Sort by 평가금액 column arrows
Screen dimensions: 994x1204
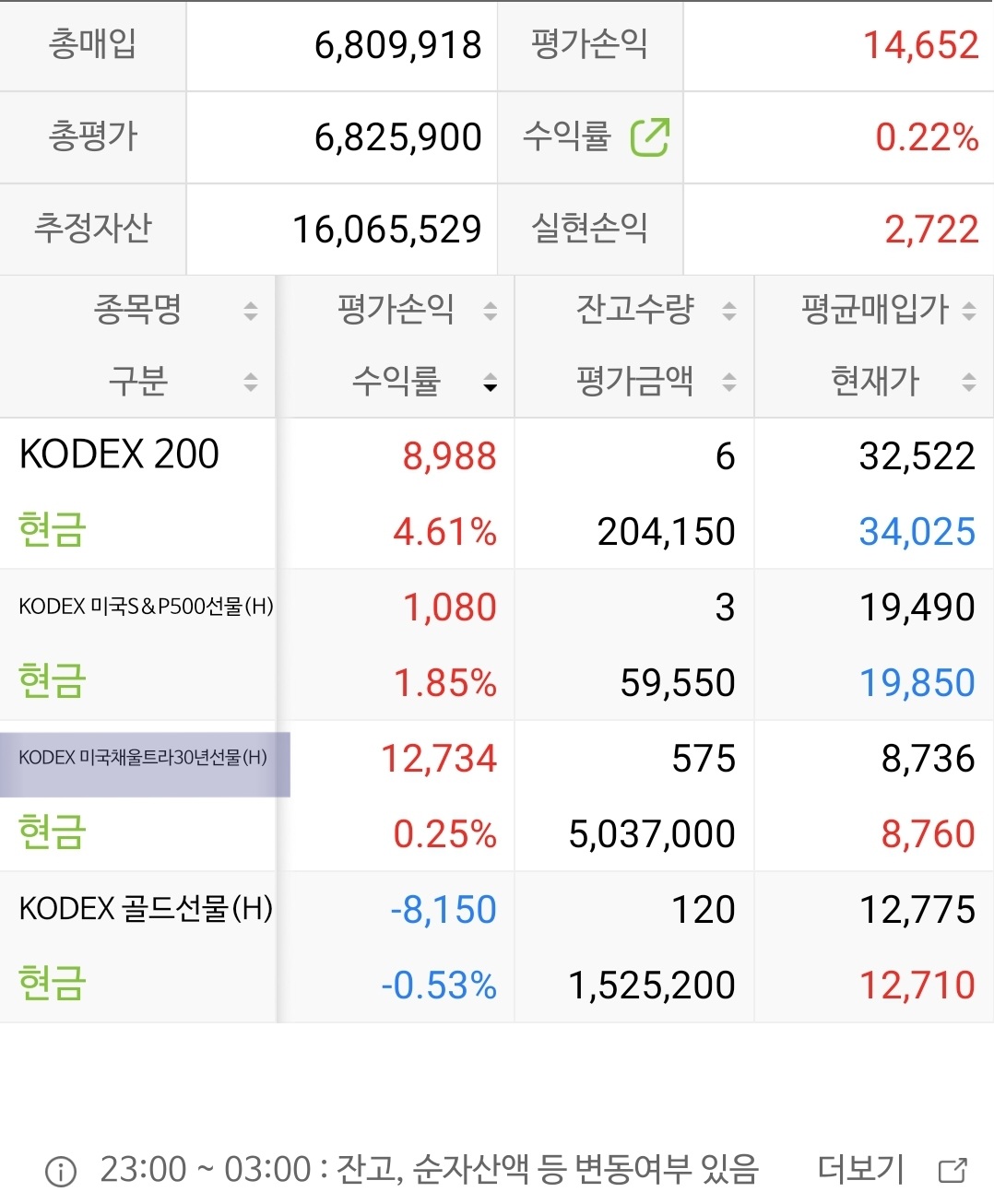coord(729,382)
